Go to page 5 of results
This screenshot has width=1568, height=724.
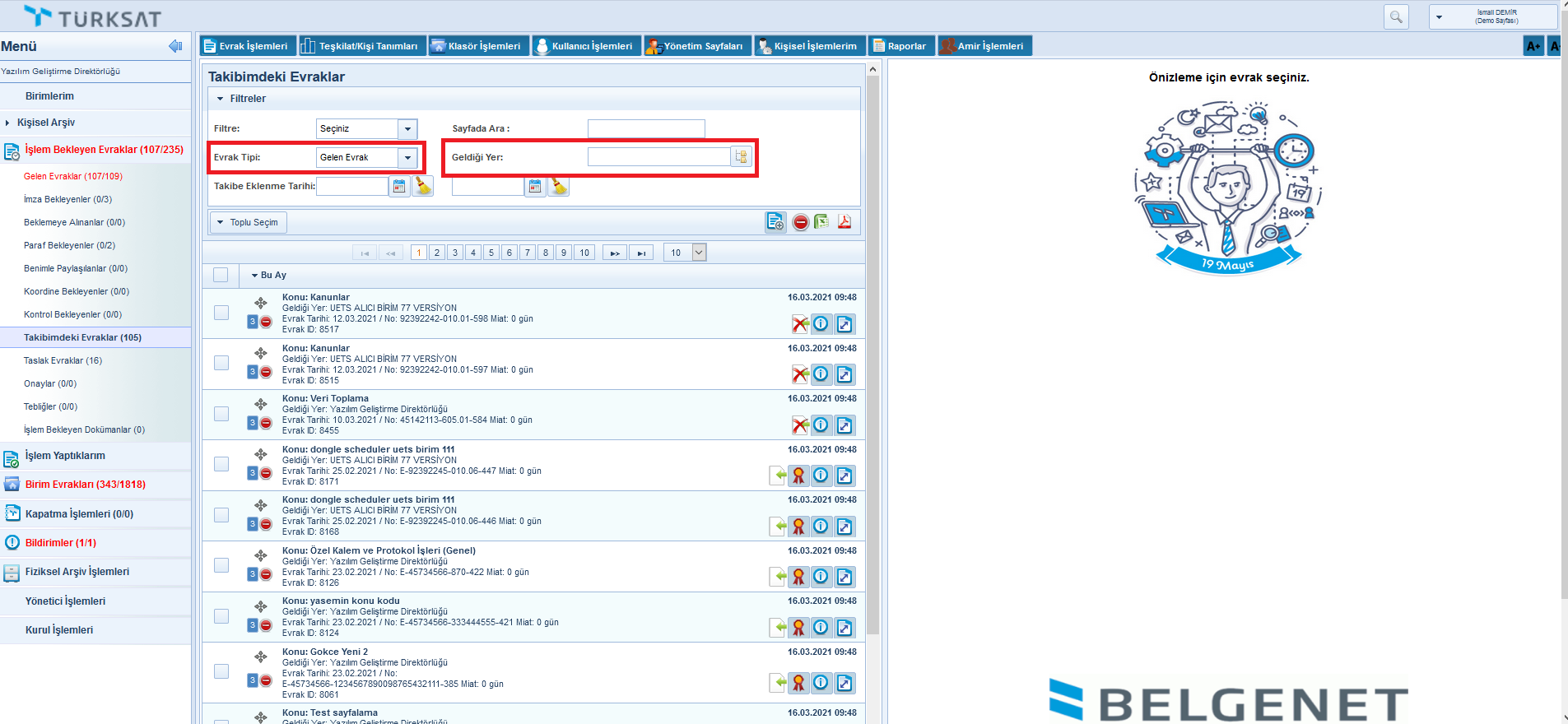pos(491,253)
